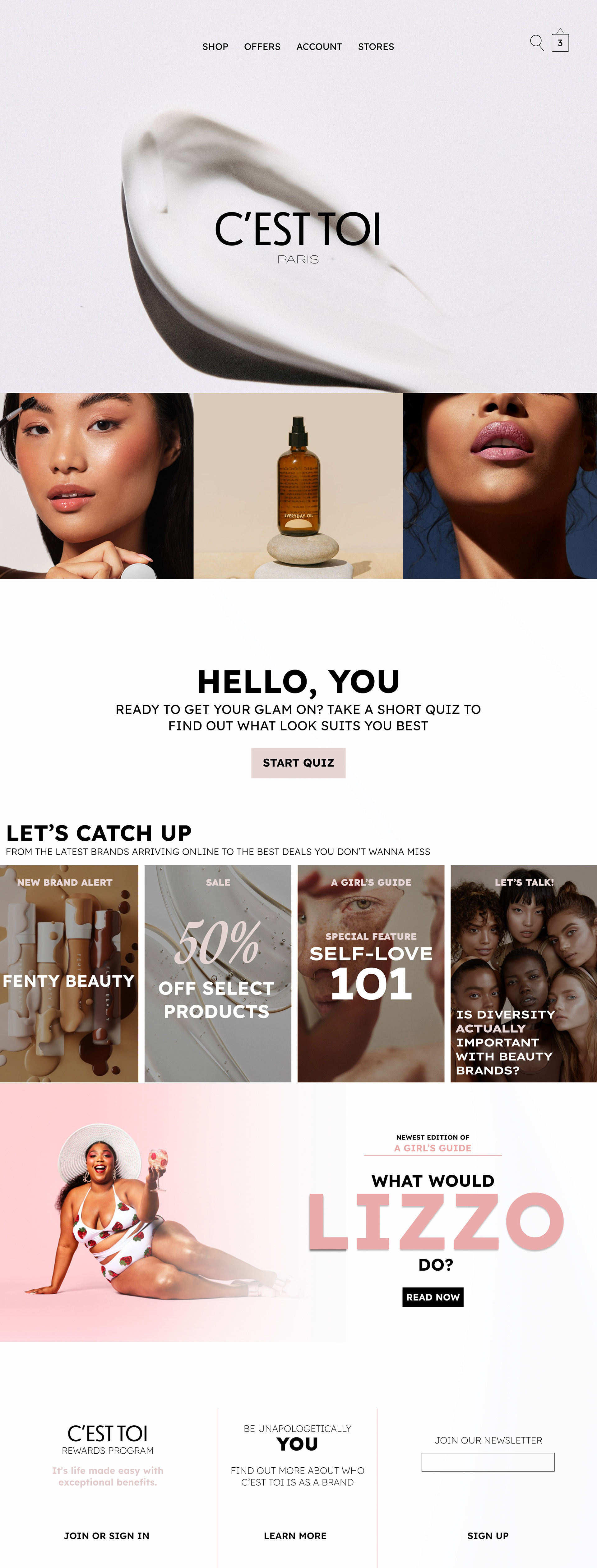The width and height of the screenshot is (597, 1568).
Task: Open the 50% off sale card
Action: [x=217, y=973]
